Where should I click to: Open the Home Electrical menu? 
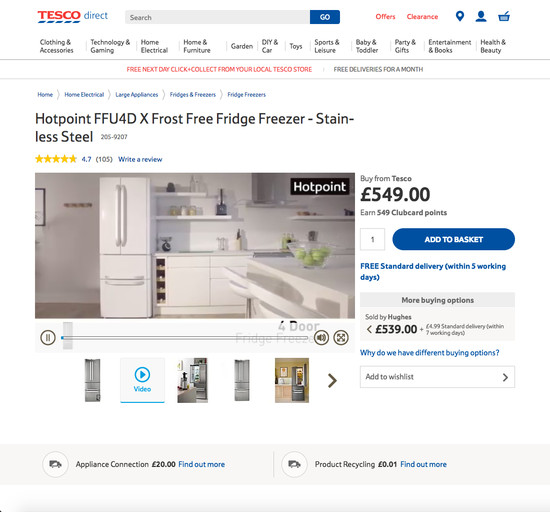154,46
